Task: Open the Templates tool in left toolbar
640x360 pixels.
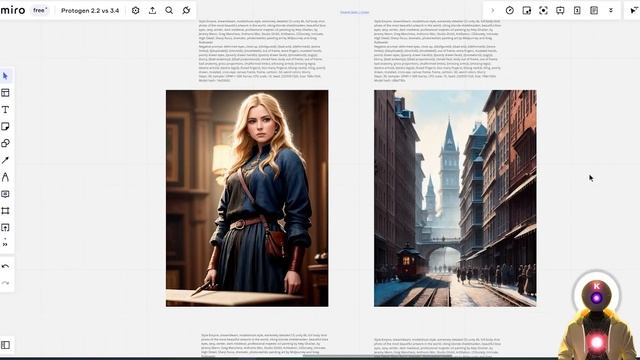Action: 5,93
